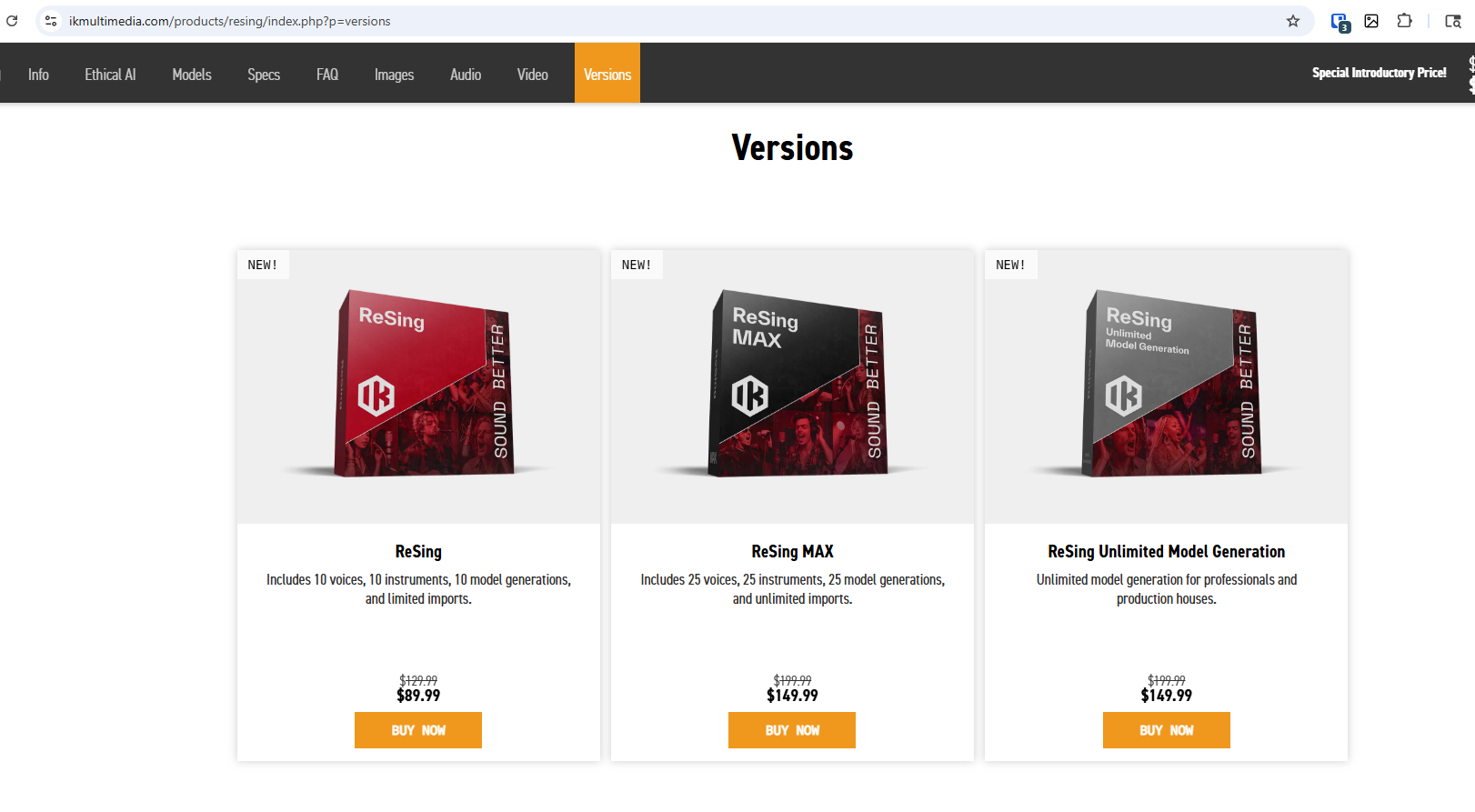Screen dimensions: 1475x812
Task: Click the address bar URL field
Action: coord(637,21)
